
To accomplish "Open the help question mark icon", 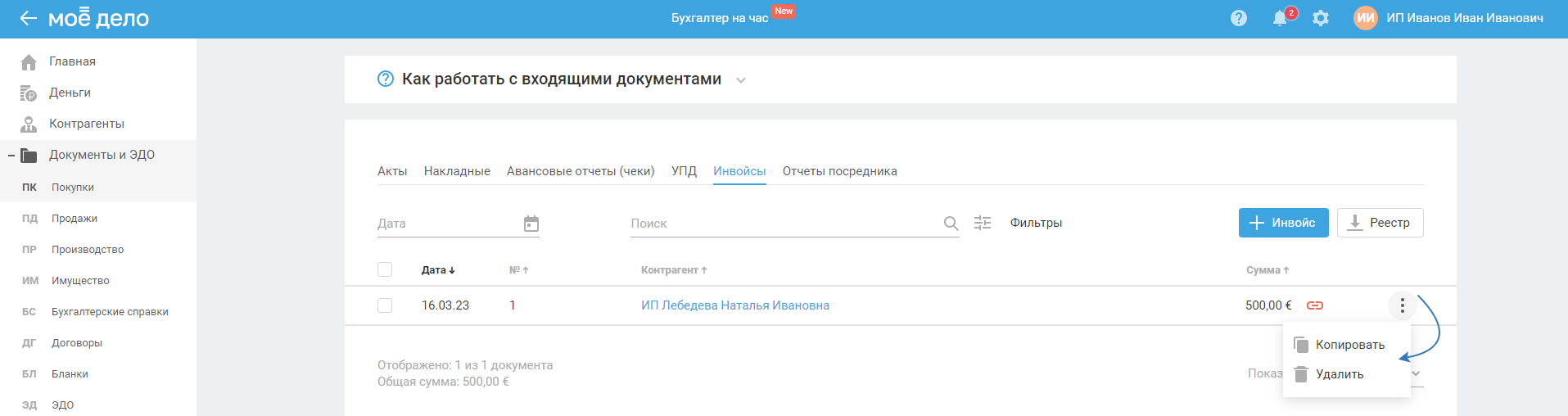I will coord(1238,18).
